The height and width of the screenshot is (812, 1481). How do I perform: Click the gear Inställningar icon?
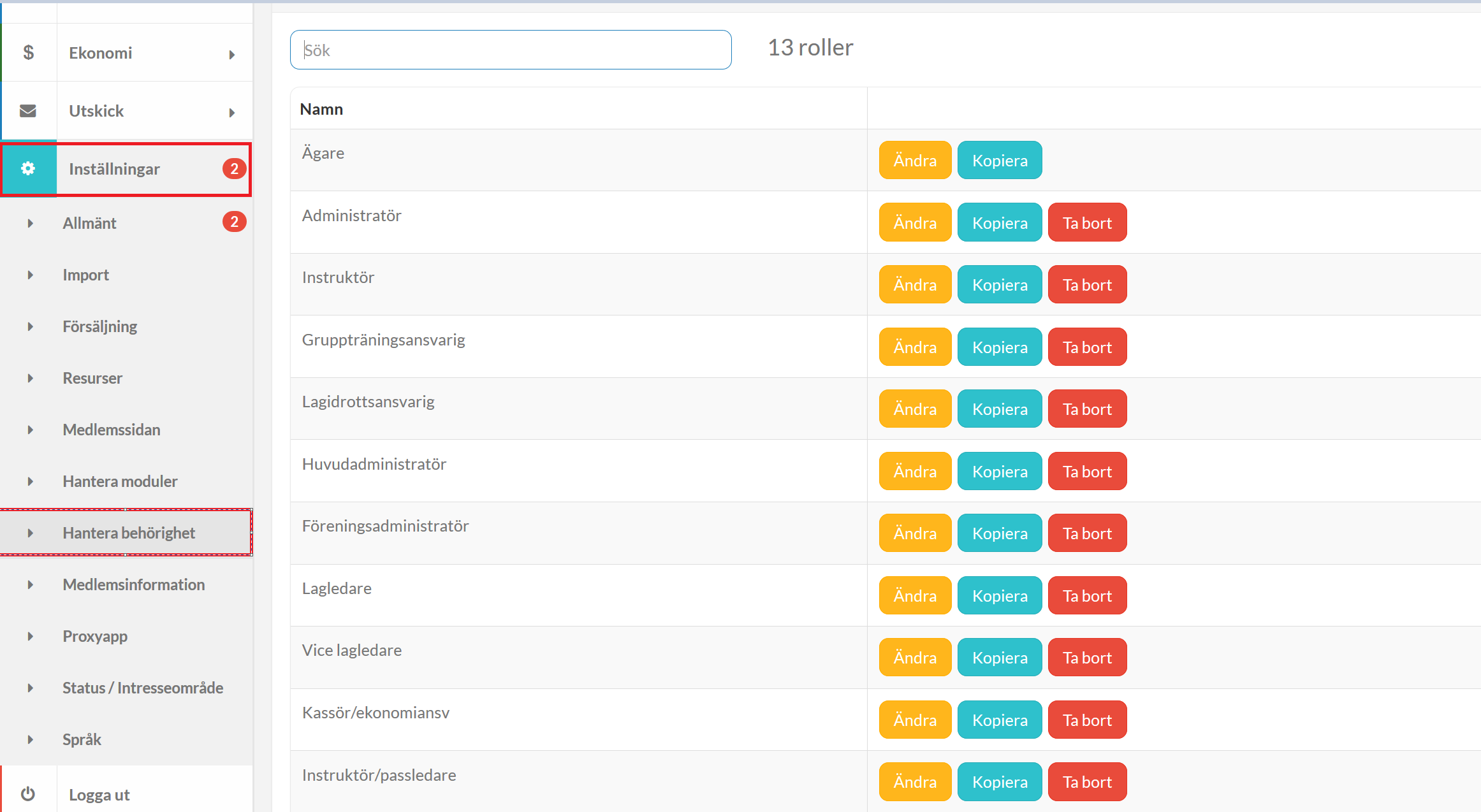click(x=28, y=169)
